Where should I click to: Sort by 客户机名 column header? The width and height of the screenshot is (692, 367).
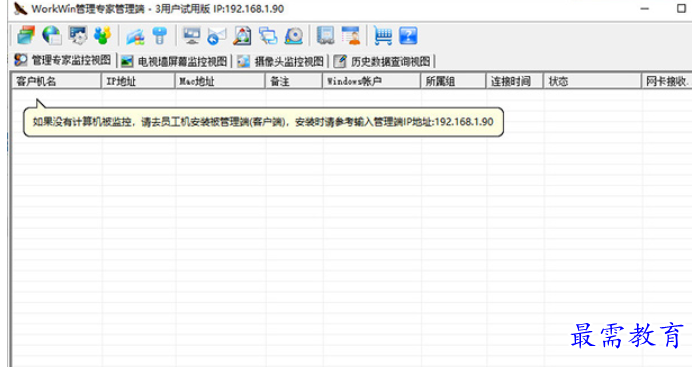[56, 81]
